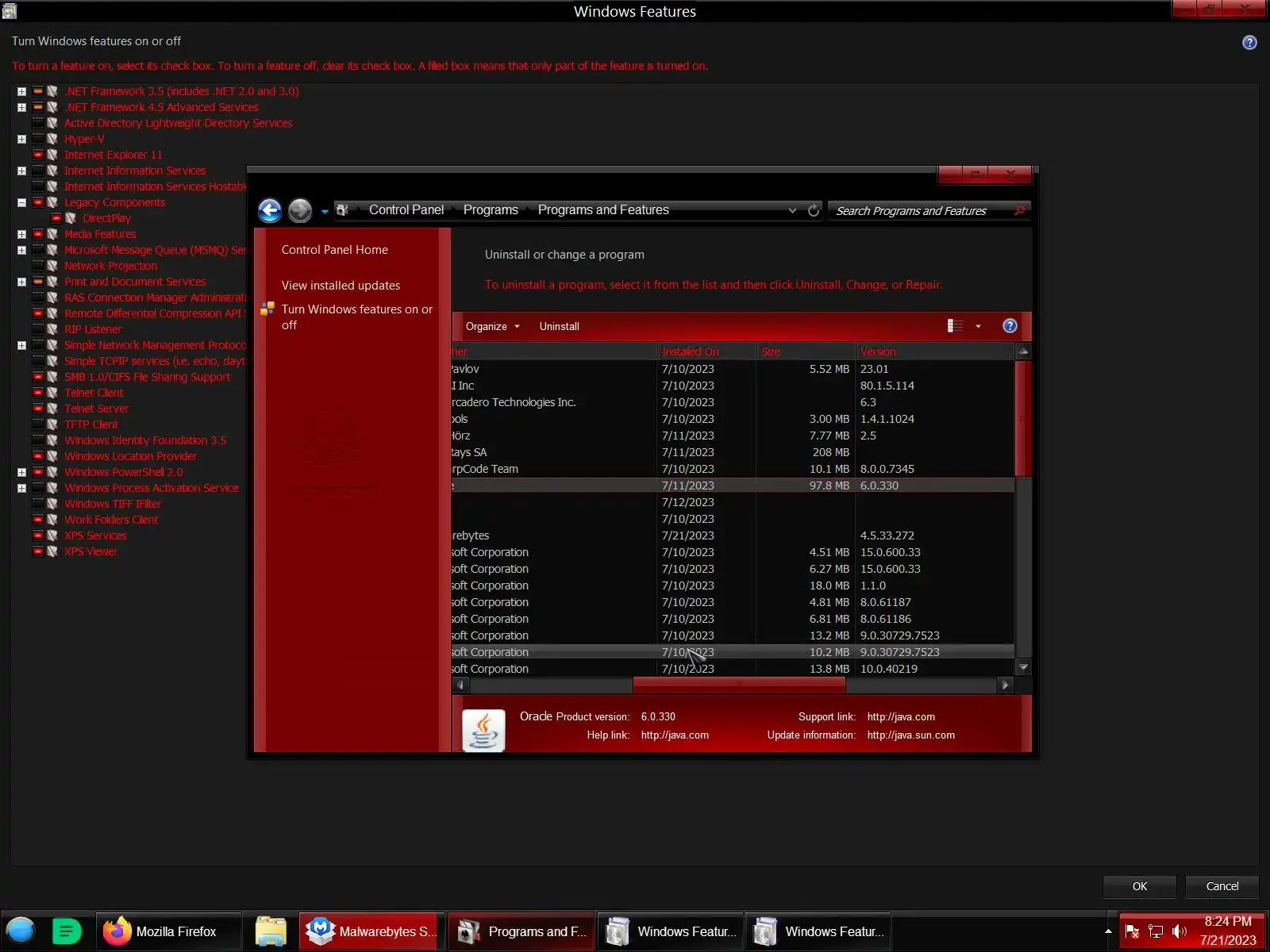This screenshot has width=1270, height=952.
Task: Expand .NET Framework 3.5 tree node
Action: [22, 91]
